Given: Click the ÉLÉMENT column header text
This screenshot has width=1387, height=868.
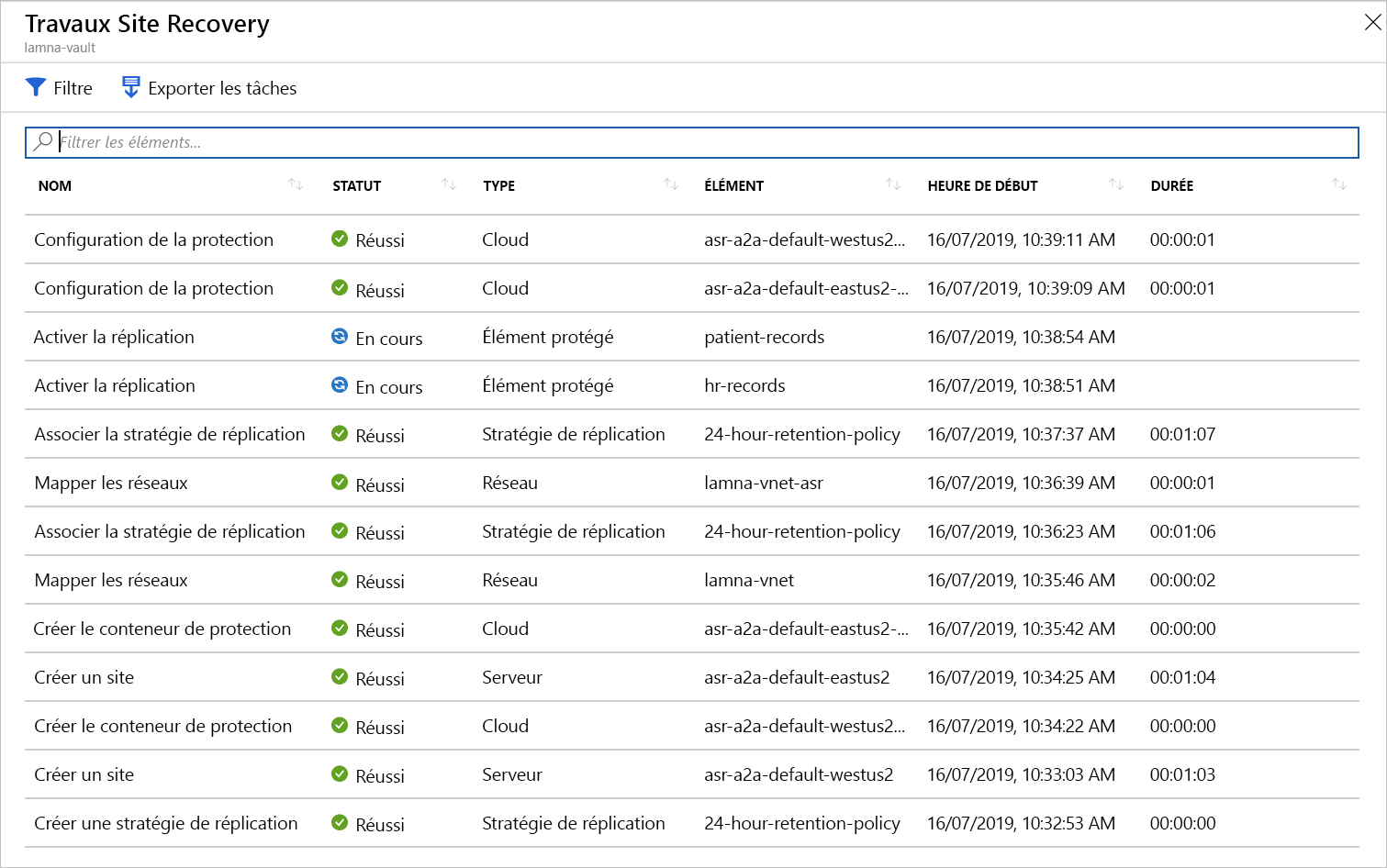Looking at the screenshot, I should pos(734,185).
